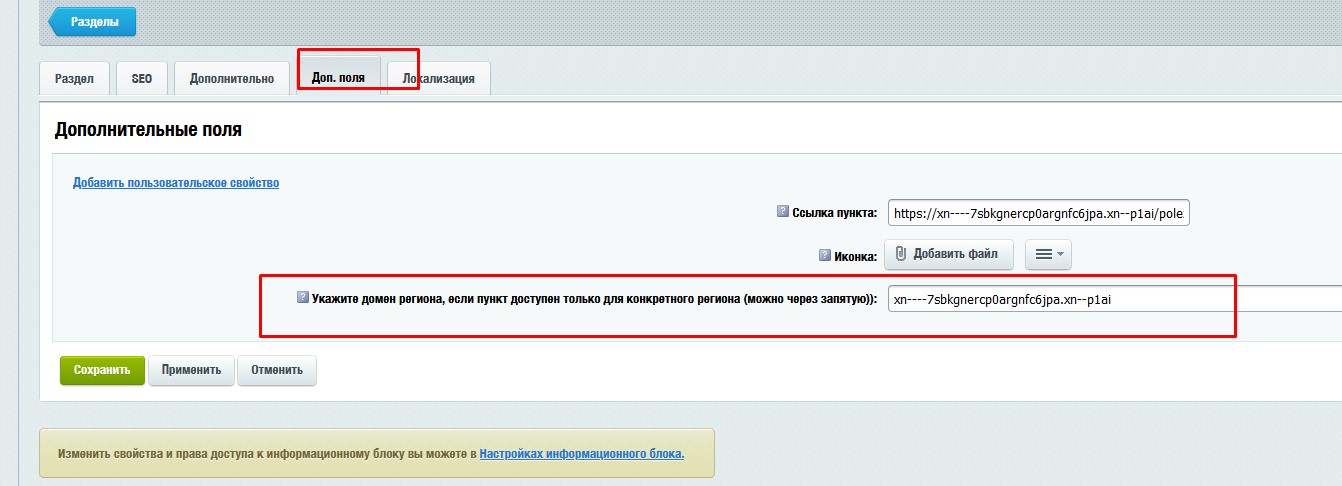Click the Разделы back button
Screen dimensions: 1342x486
click(92, 21)
